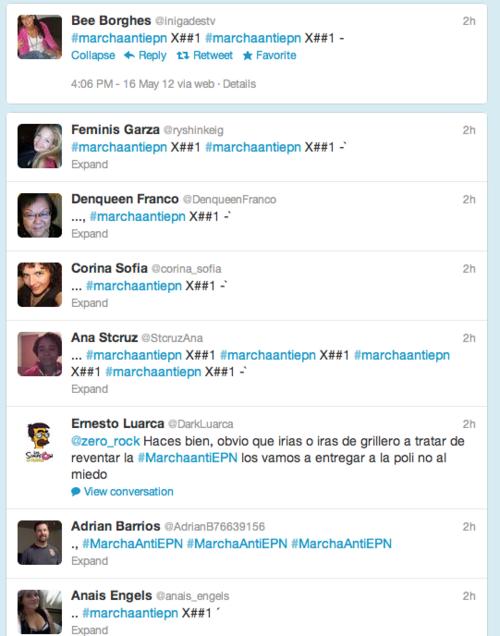Click the Retweet arrows icon
This screenshot has height=636, width=500.
click(x=183, y=56)
